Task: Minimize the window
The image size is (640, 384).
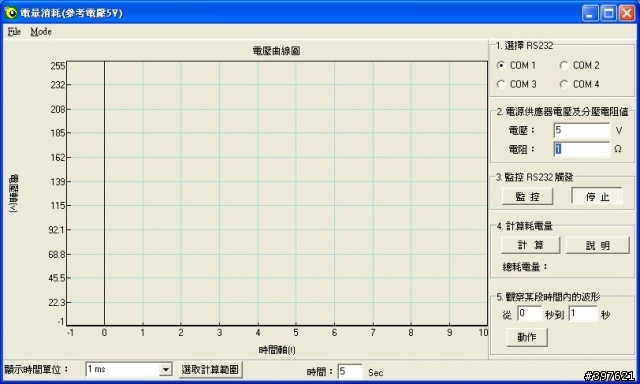Action: 590,13
